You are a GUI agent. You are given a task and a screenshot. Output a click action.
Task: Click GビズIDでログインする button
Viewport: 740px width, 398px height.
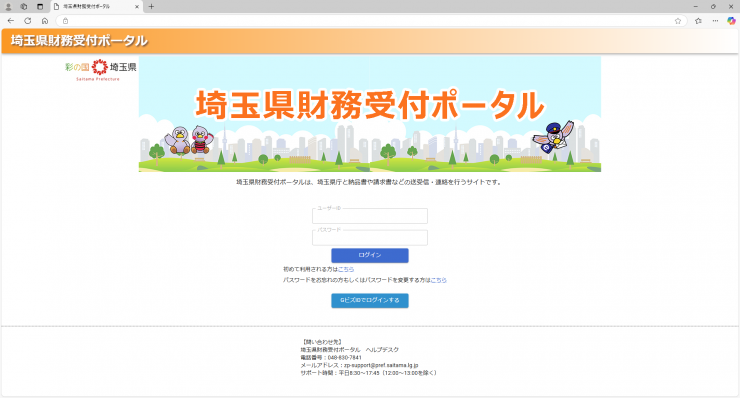[x=370, y=300]
